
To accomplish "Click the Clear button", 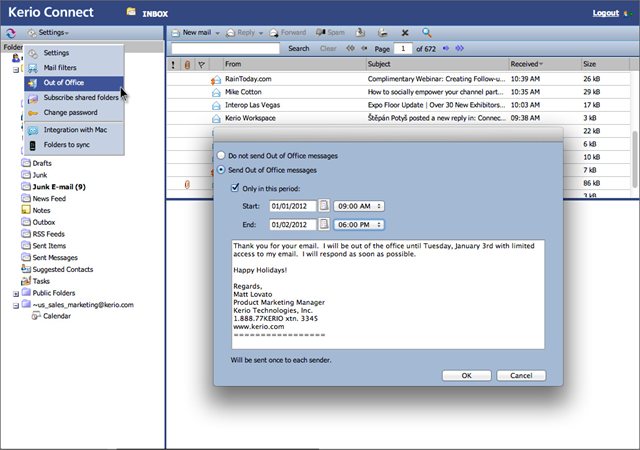I will [x=328, y=48].
